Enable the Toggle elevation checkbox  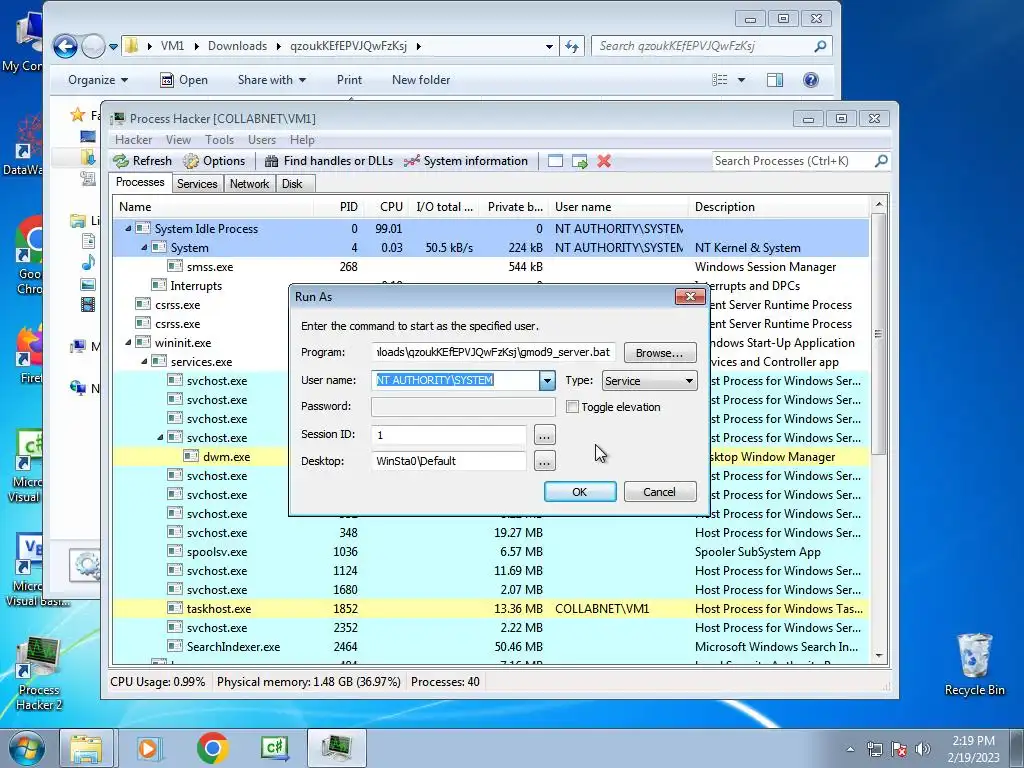click(572, 407)
